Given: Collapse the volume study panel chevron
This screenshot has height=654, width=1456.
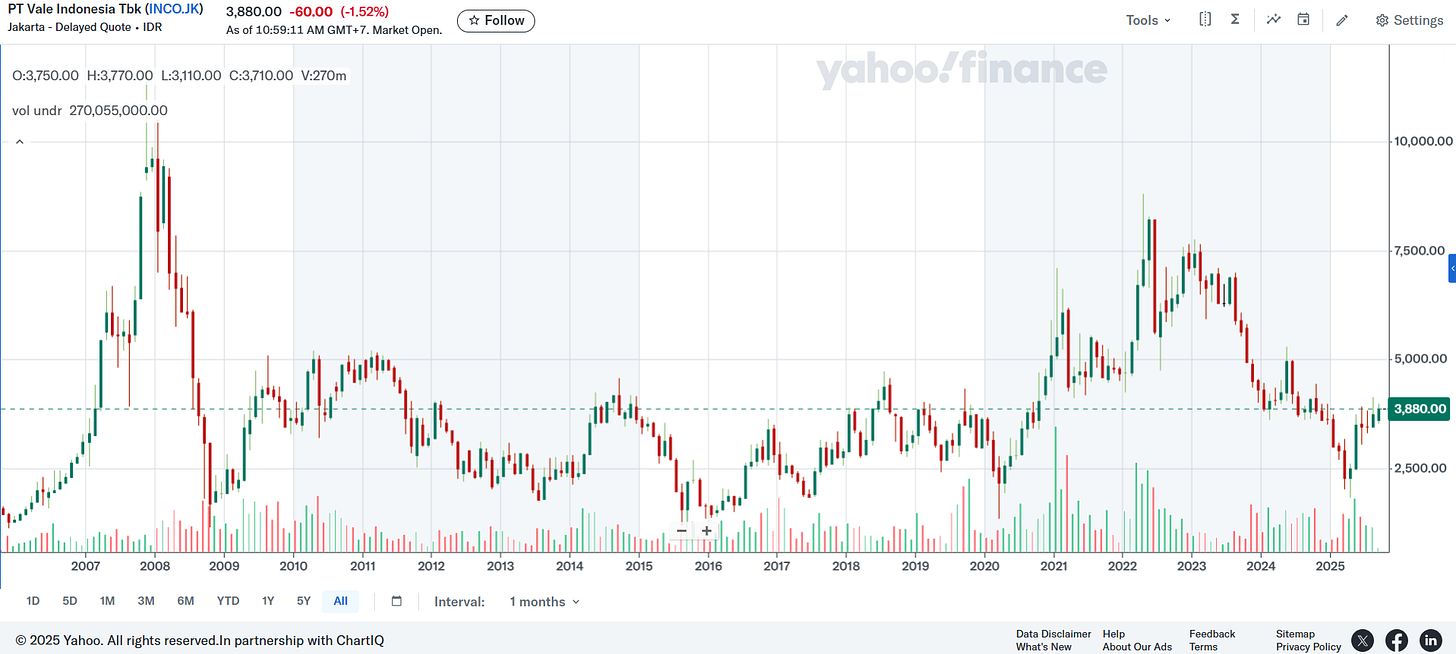Looking at the screenshot, I should 19,142.
